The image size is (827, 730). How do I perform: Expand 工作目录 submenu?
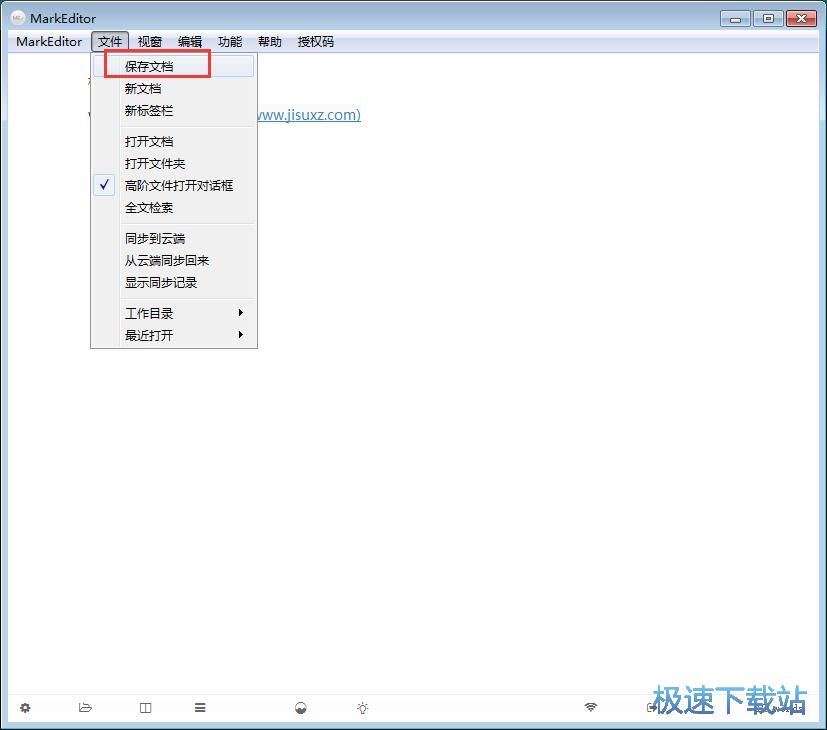[174, 313]
